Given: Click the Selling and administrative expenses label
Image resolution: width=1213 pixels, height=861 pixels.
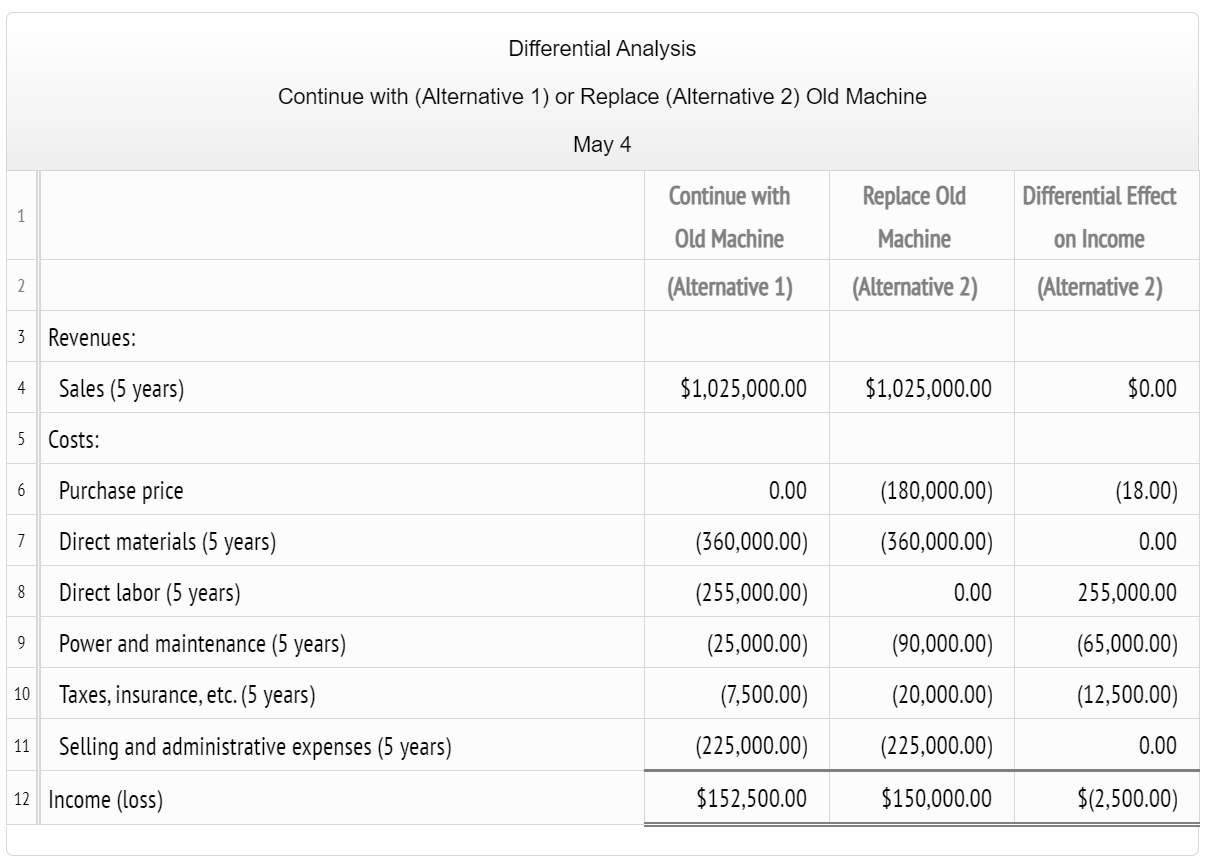Looking at the screenshot, I should point(255,746).
